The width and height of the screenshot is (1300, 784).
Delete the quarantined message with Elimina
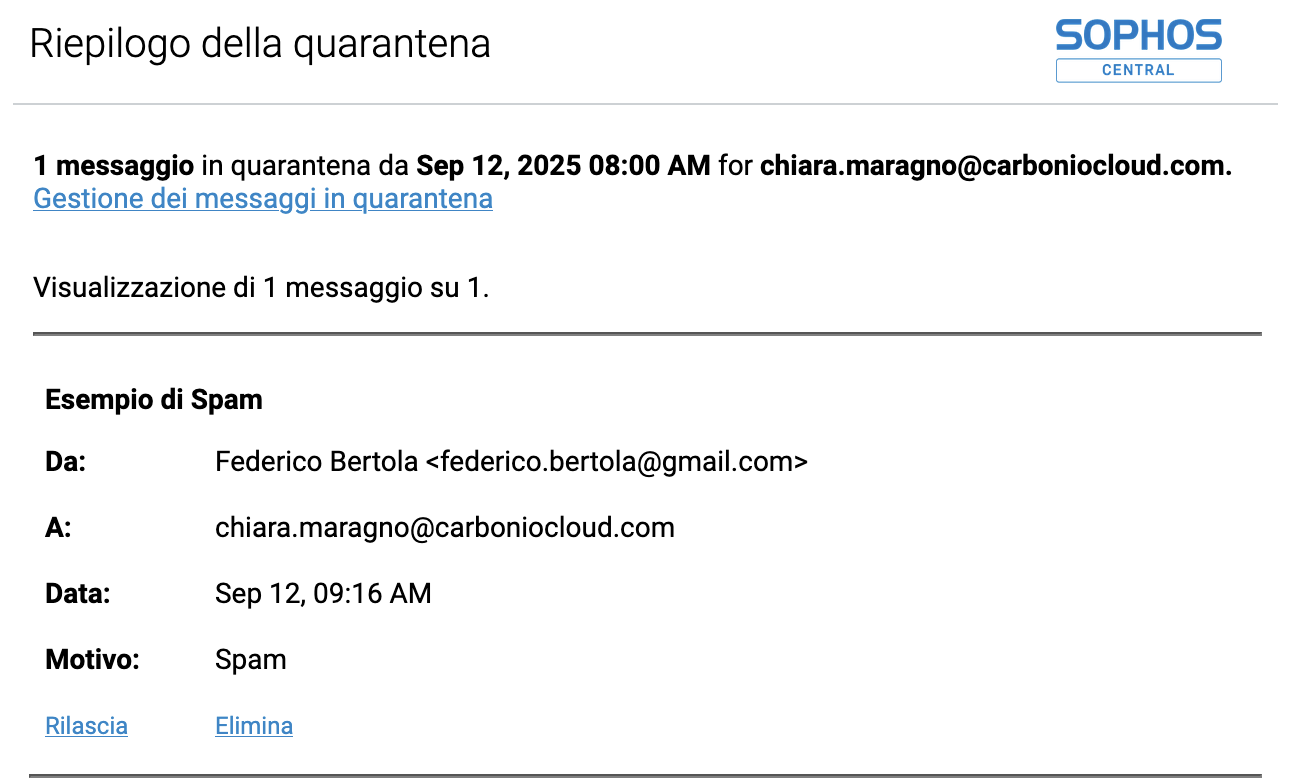tap(254, 726)
